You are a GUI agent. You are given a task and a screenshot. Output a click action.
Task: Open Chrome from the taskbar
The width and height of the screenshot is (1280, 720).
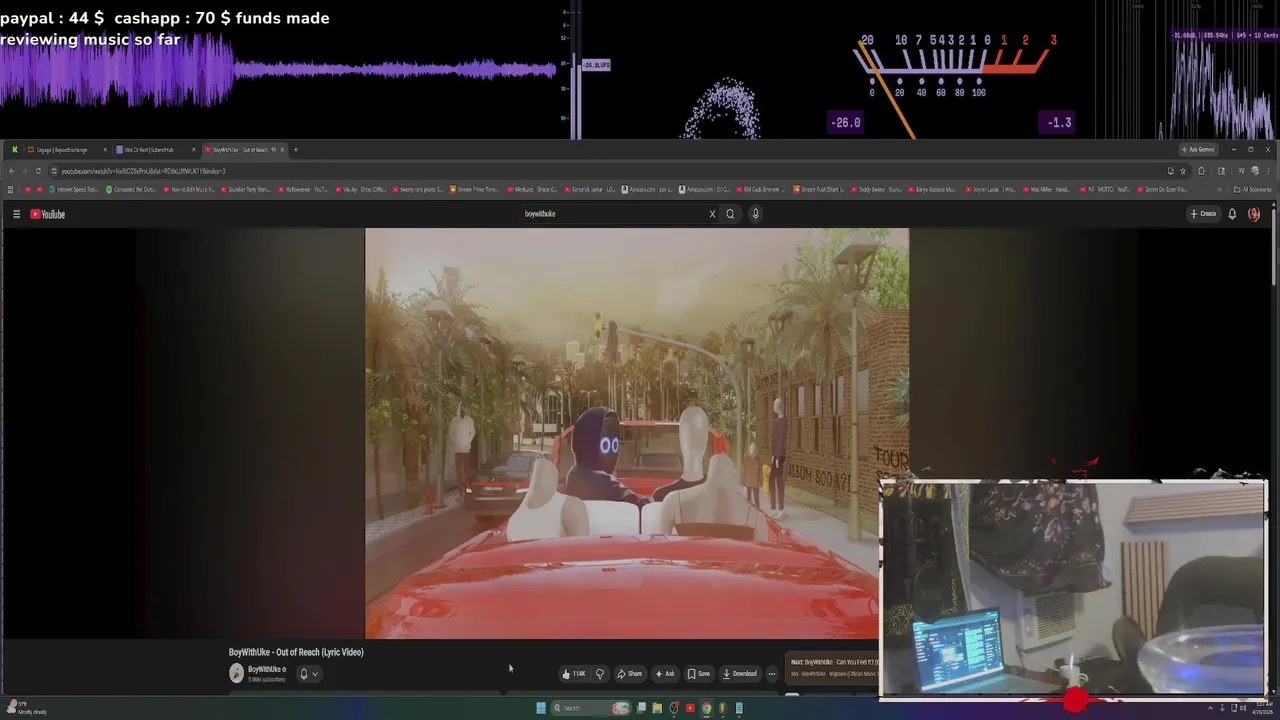click(x=706, y=708)
